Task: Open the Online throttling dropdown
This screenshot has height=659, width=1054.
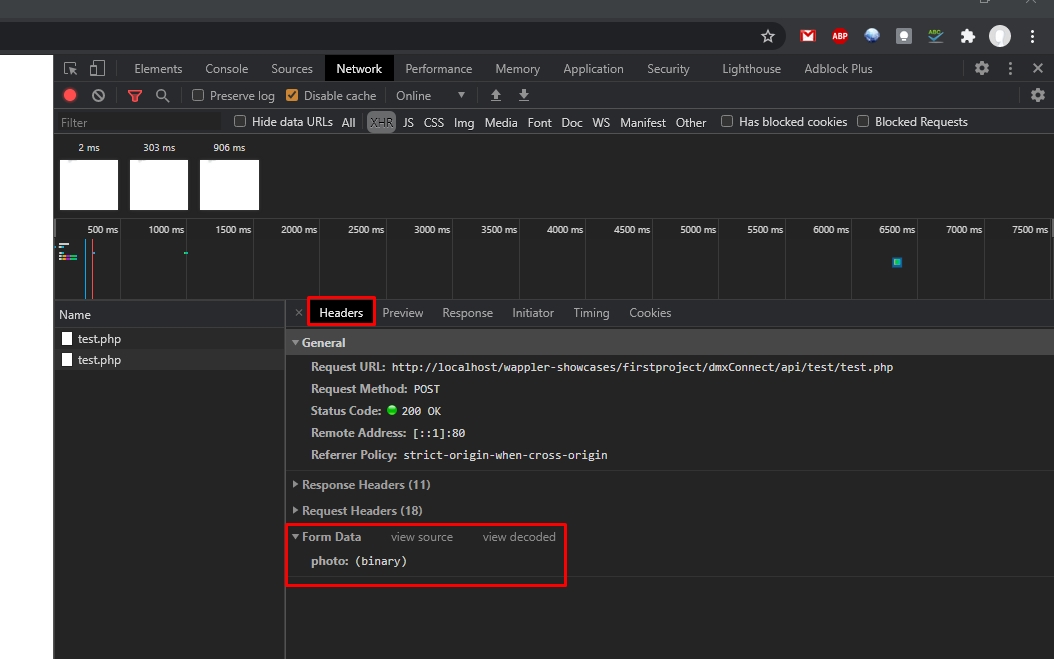Action: 431,96
